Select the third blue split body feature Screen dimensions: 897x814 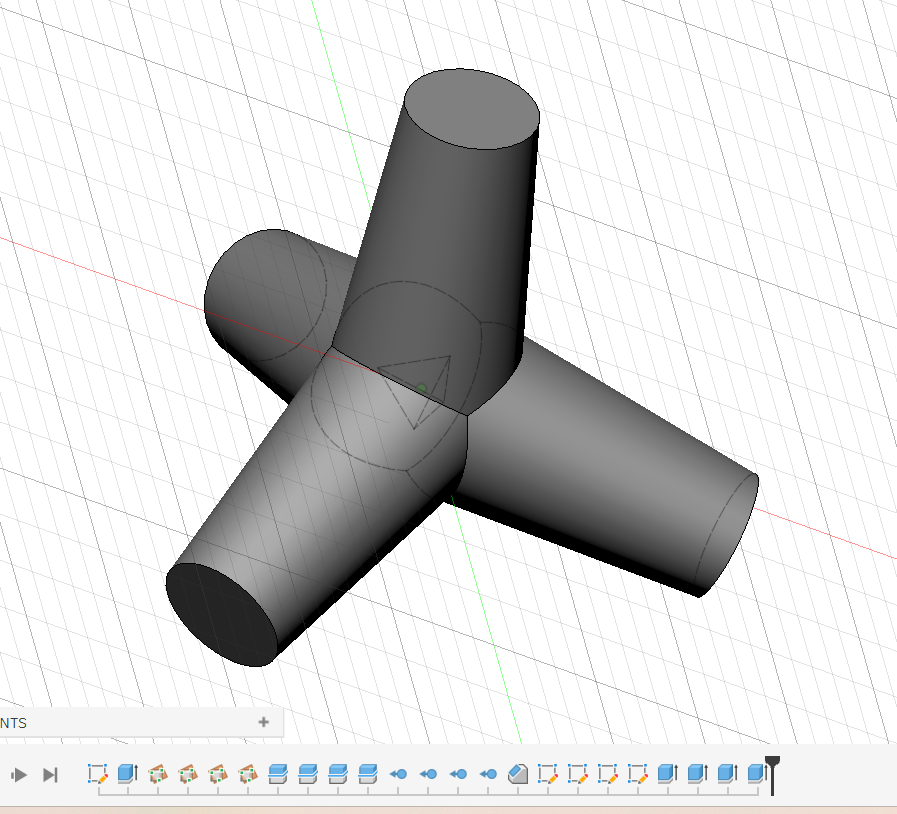(x=338, y=774)
